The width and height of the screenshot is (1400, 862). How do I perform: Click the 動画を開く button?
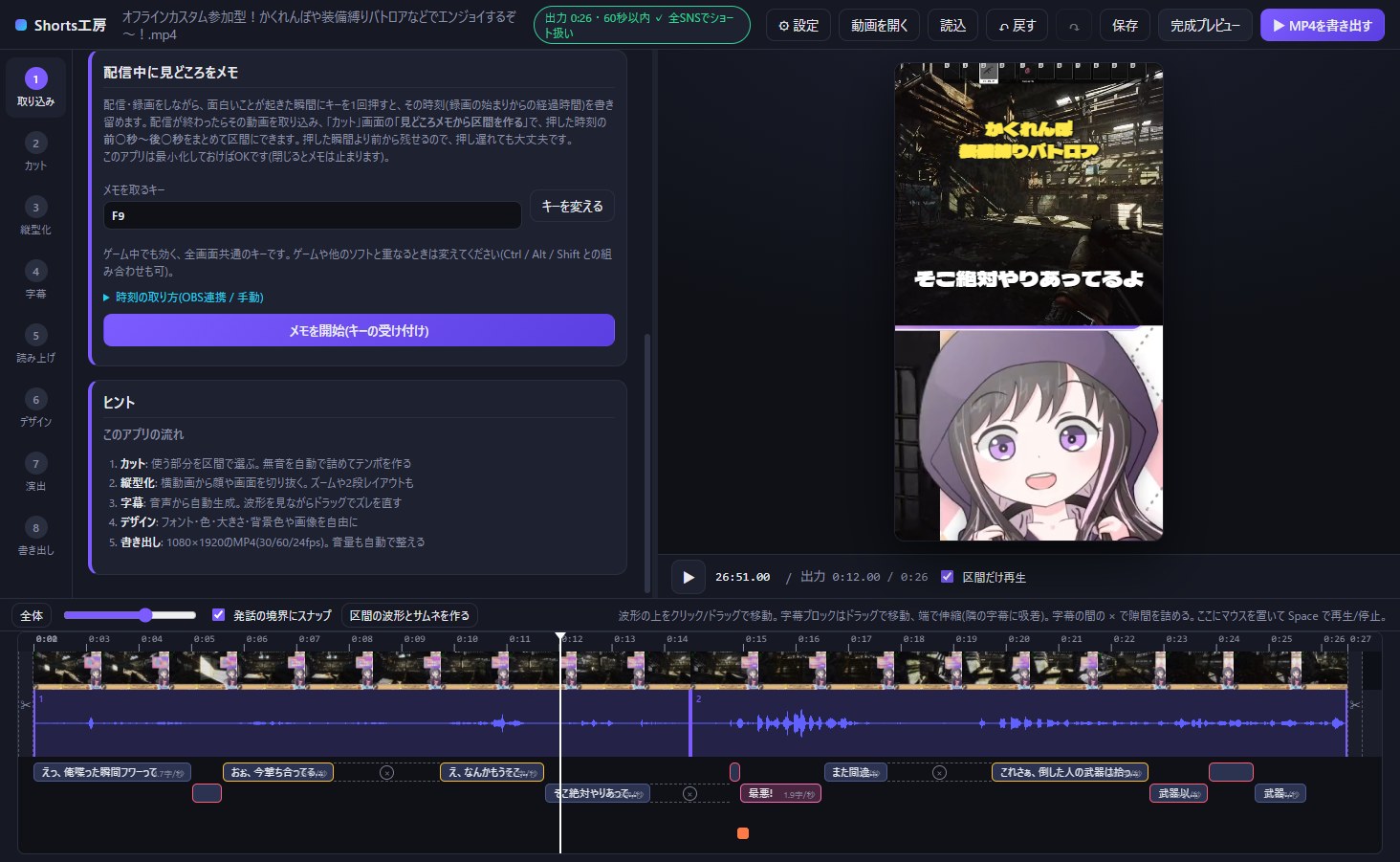(879, 26)
